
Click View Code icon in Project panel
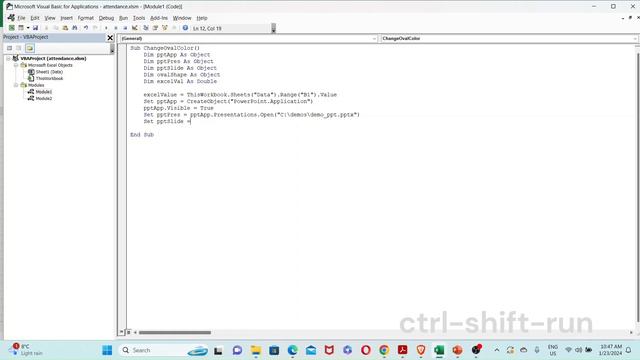coord(9,48)
